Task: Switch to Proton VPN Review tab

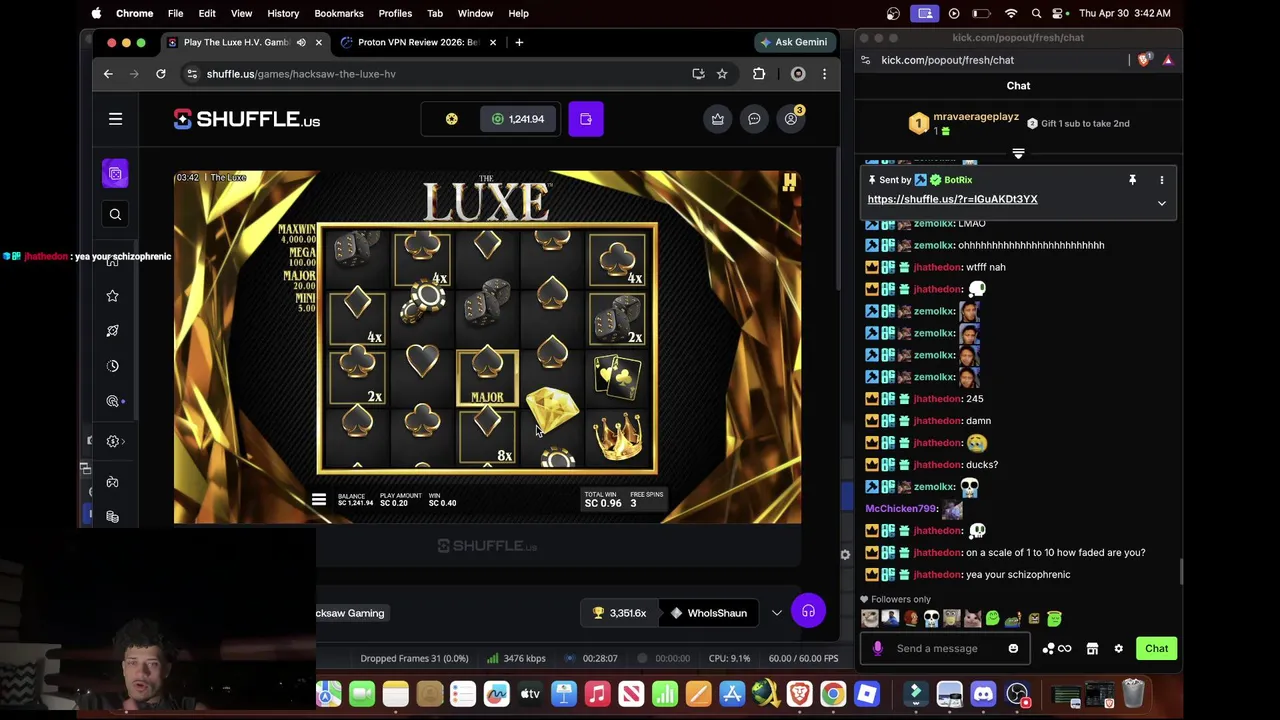Action: tap(416, 42)
